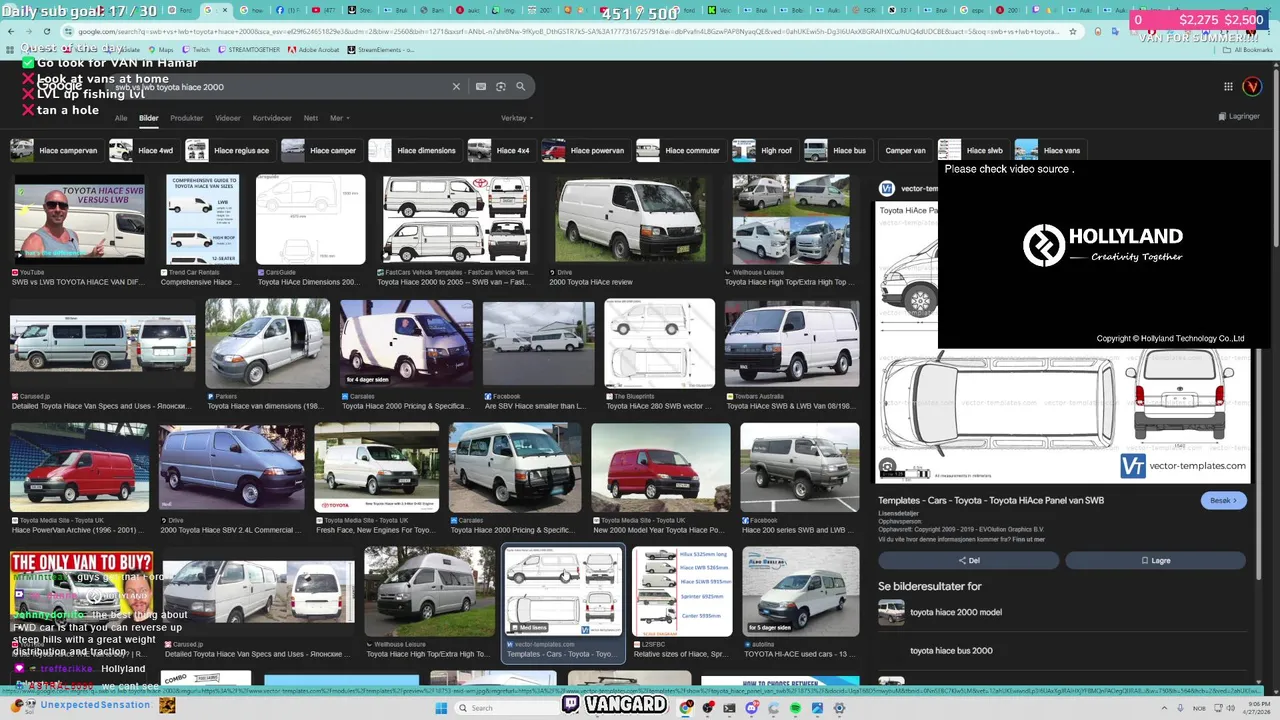Open Drive 2000 Toyota HiAce review image
Image resolution: width=1280 pixels, height=720 pixels.
click(x=630, y=220)
